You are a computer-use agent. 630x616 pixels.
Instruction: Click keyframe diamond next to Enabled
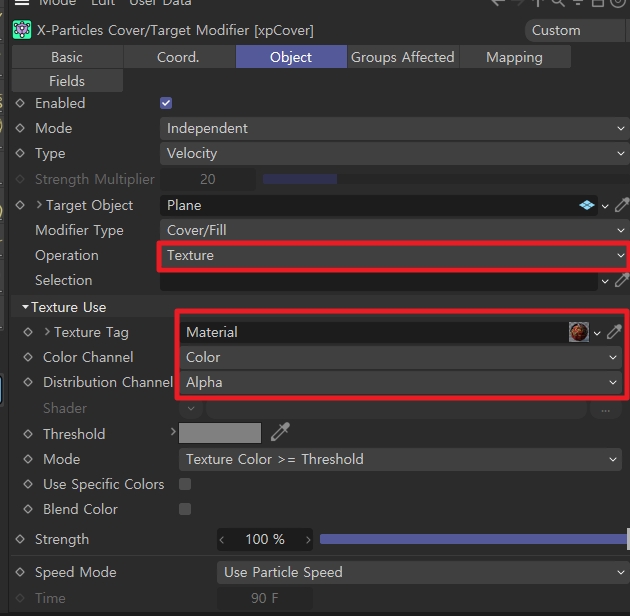pyautogui.click(x=21, y=103)
